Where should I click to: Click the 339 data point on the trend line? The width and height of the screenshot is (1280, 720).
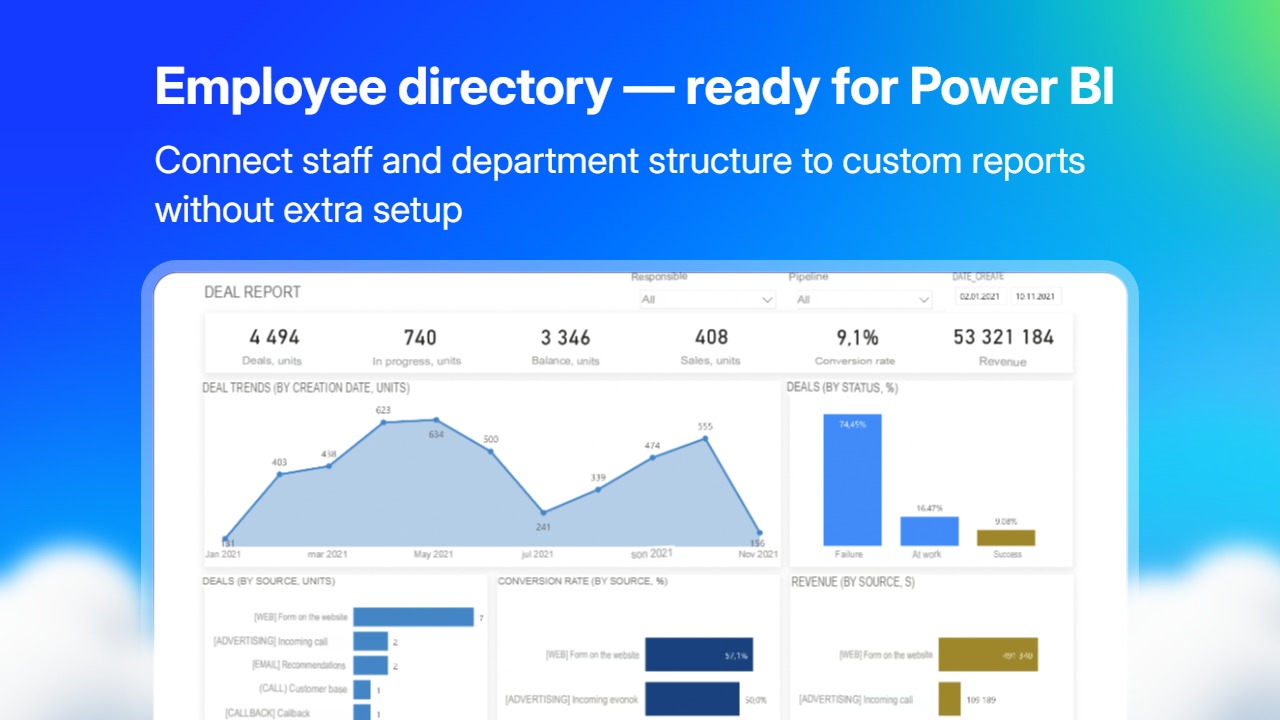(598, 489)
